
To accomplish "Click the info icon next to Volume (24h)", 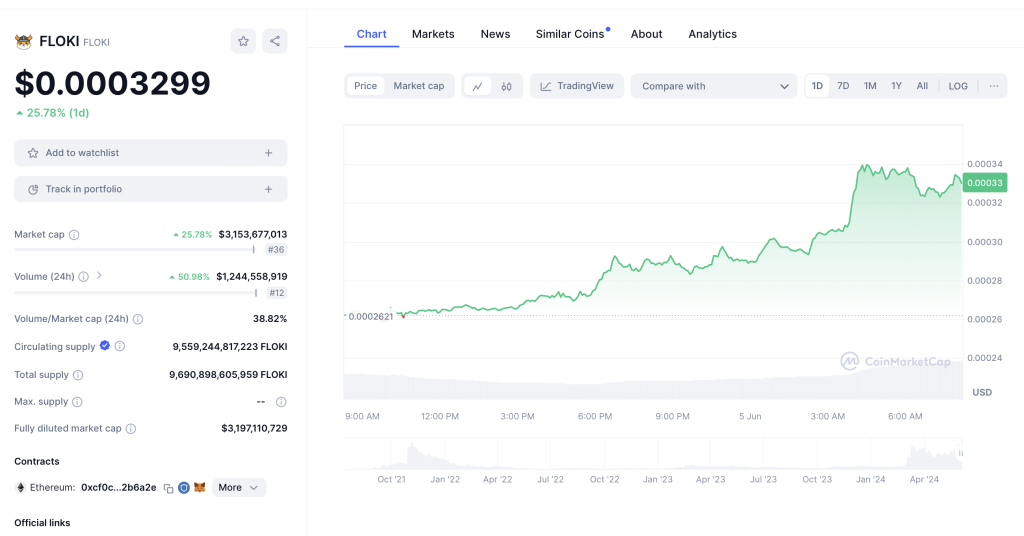I will click(x=84, y=277).
